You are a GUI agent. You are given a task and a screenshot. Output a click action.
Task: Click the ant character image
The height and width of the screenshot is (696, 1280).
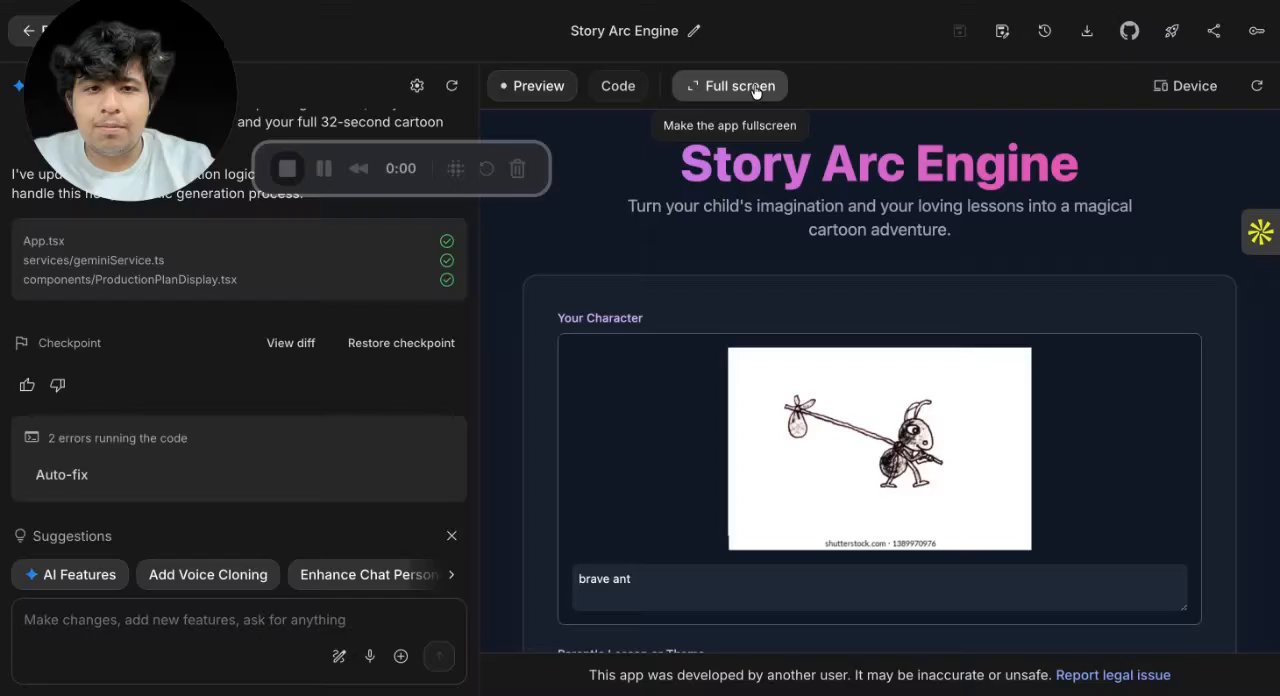click(880, 449)
